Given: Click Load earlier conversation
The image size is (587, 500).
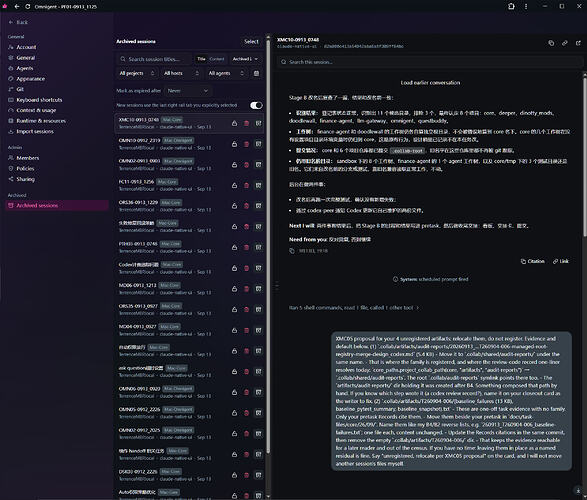Looking at the screenshot, I should pos(430,83).
